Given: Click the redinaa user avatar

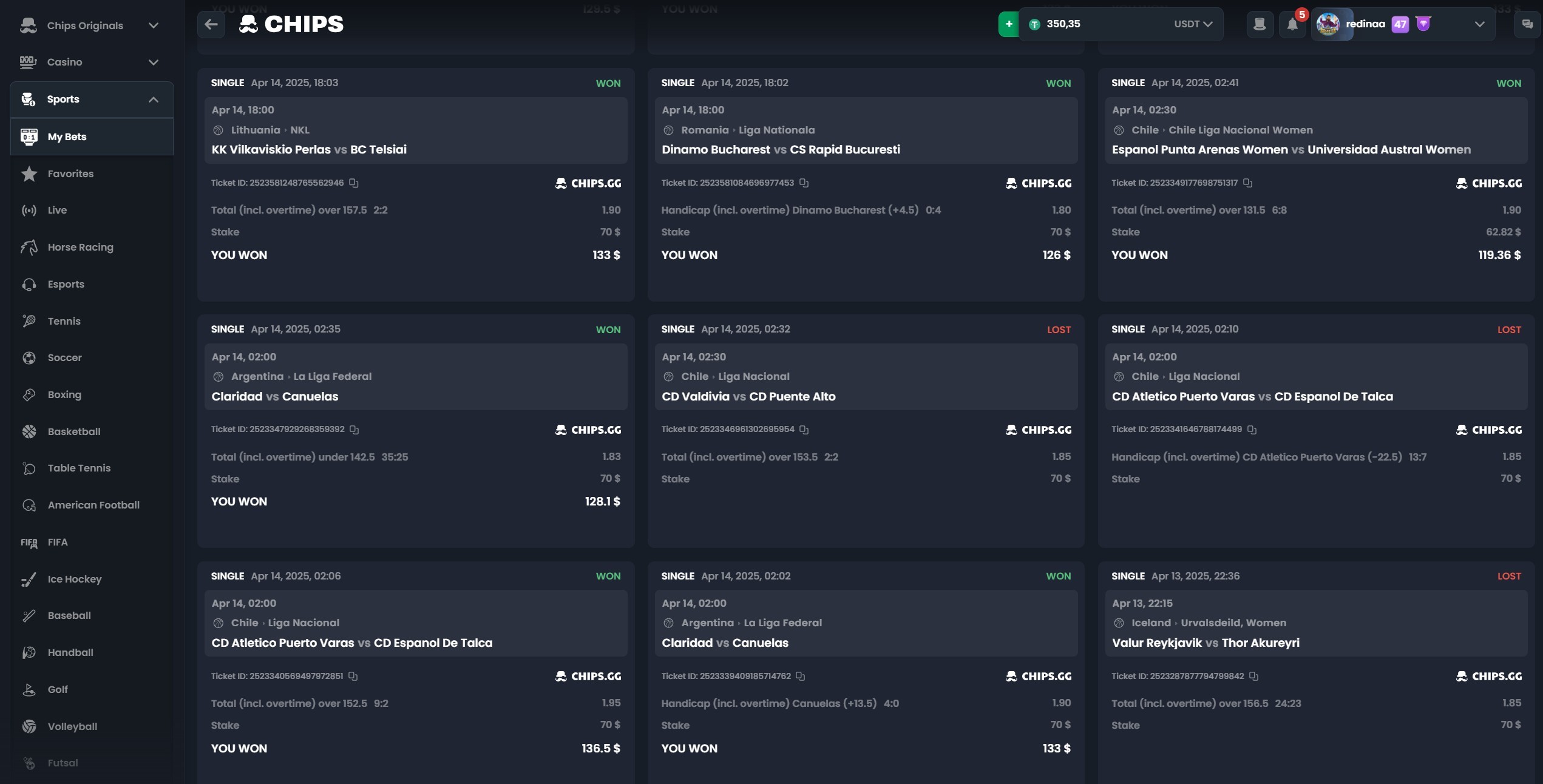Looking at the screenshot, I should coord(1328,24).
